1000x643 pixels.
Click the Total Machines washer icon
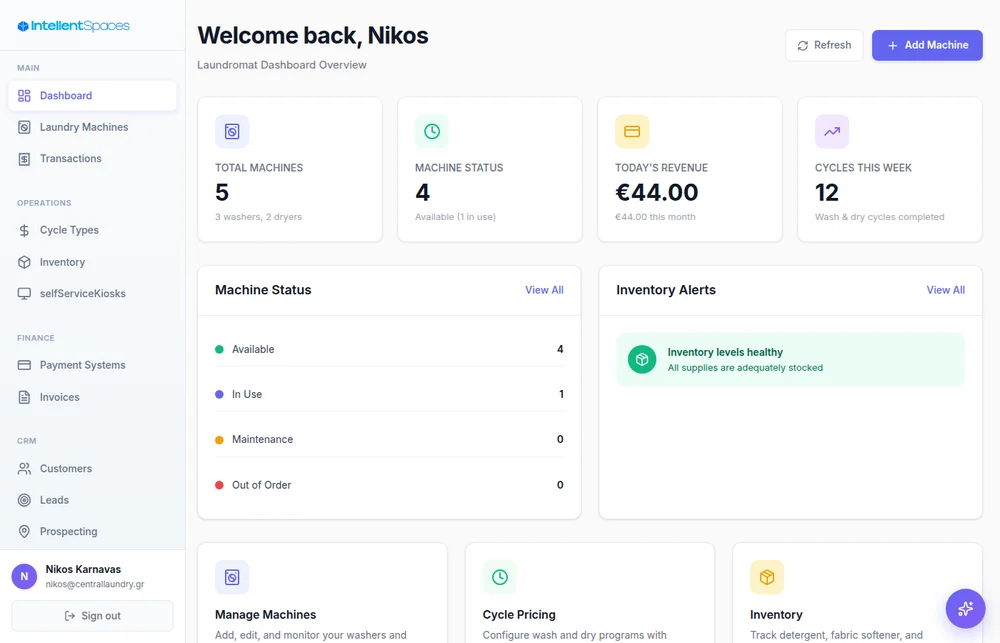232,131
